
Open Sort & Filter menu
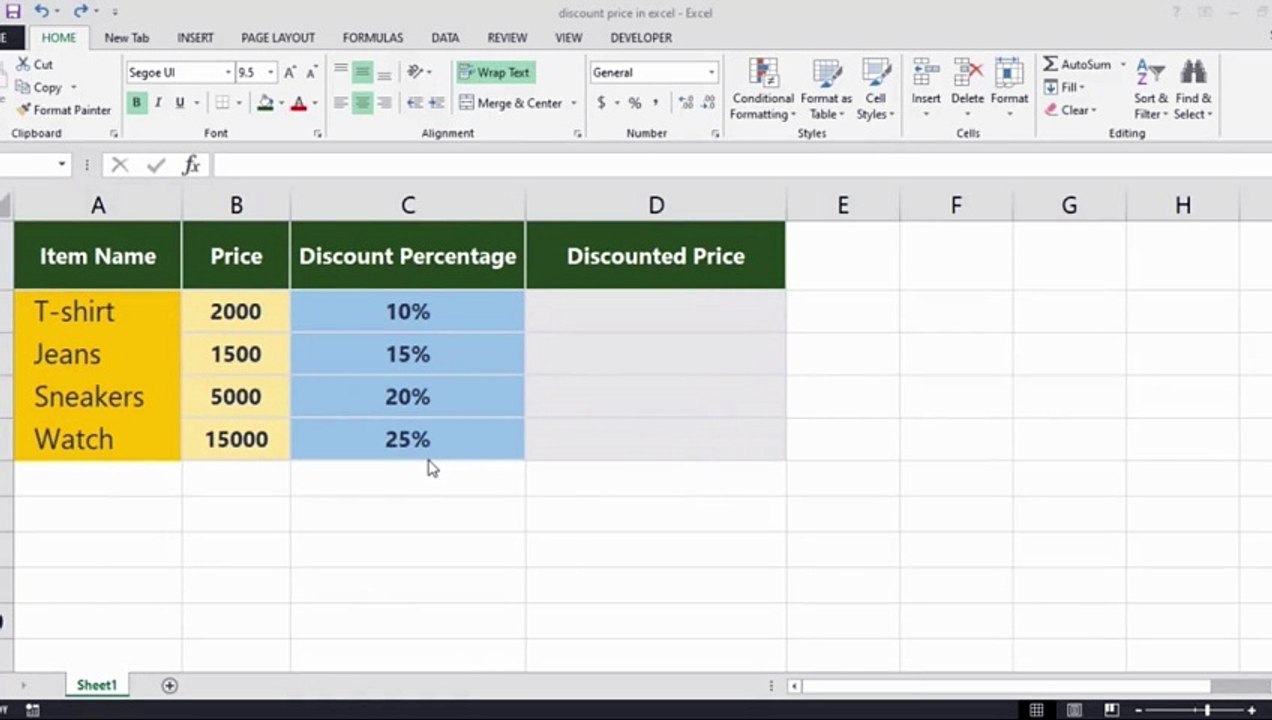click(x=1150, y=88)
